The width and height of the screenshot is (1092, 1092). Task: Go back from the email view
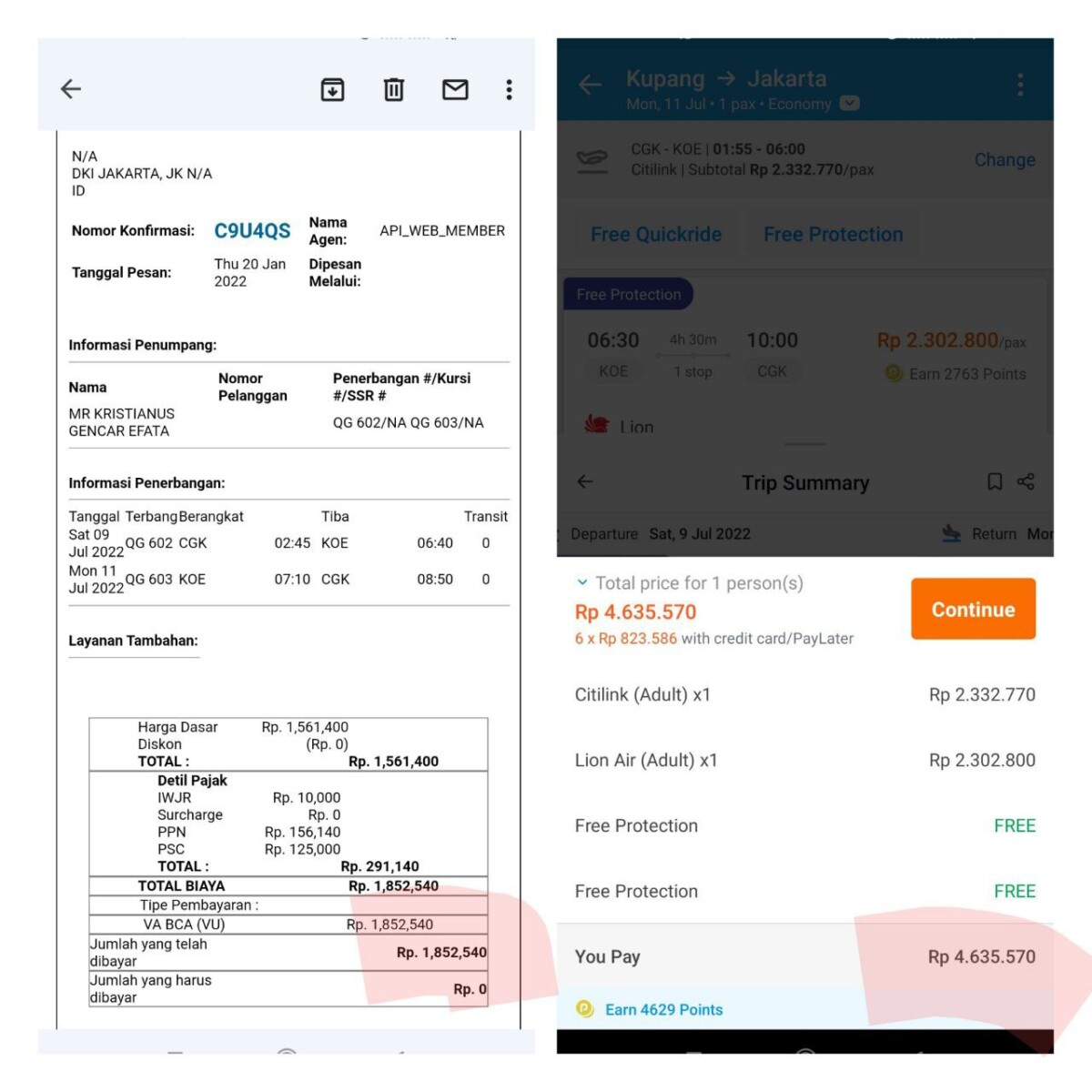71,89
